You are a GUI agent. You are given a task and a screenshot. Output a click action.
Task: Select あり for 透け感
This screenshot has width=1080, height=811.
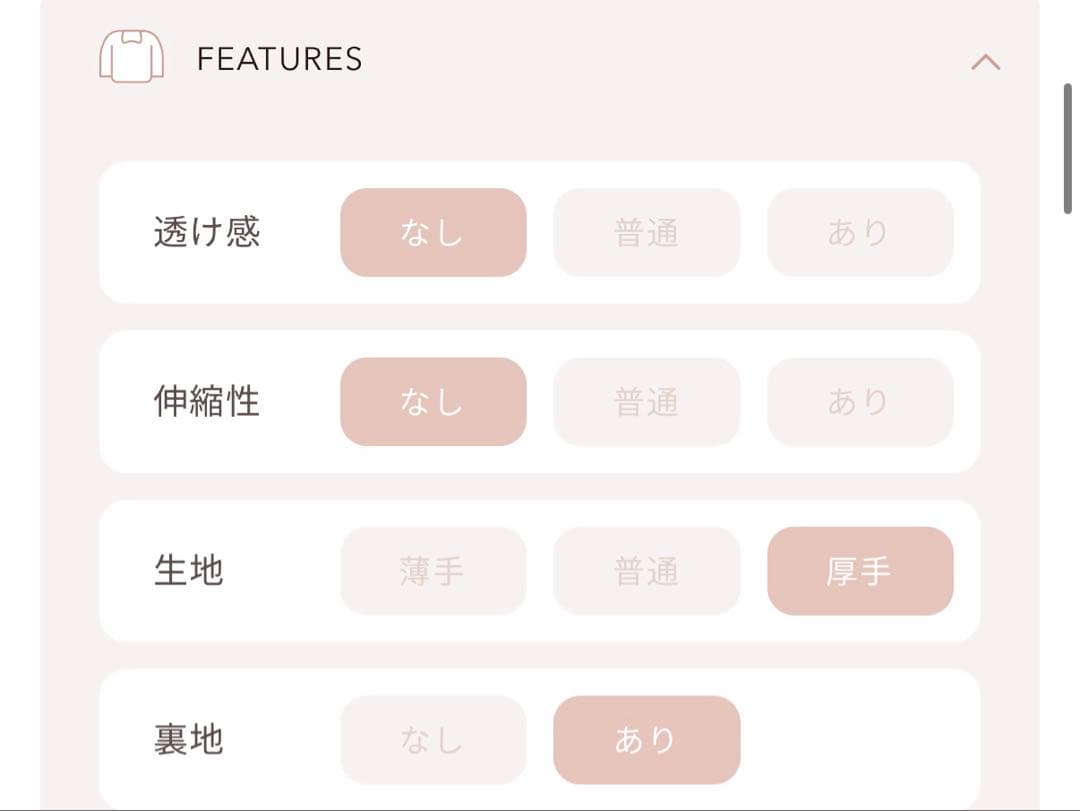(860, 232)
